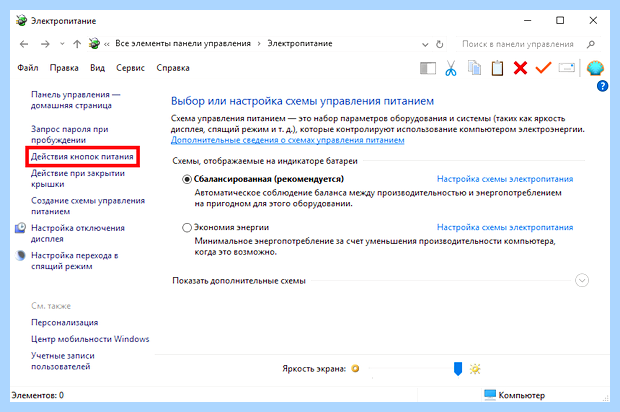Select the Сбалансированная power plan
The height and width of the screenshot is (412, 620).
pos(187,179)
